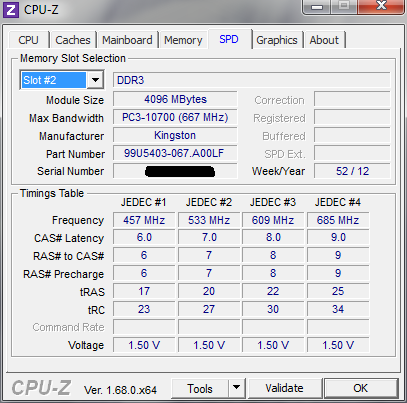Click tRAS value 22
Screen dimensions: 407x403
pos(273,291)
